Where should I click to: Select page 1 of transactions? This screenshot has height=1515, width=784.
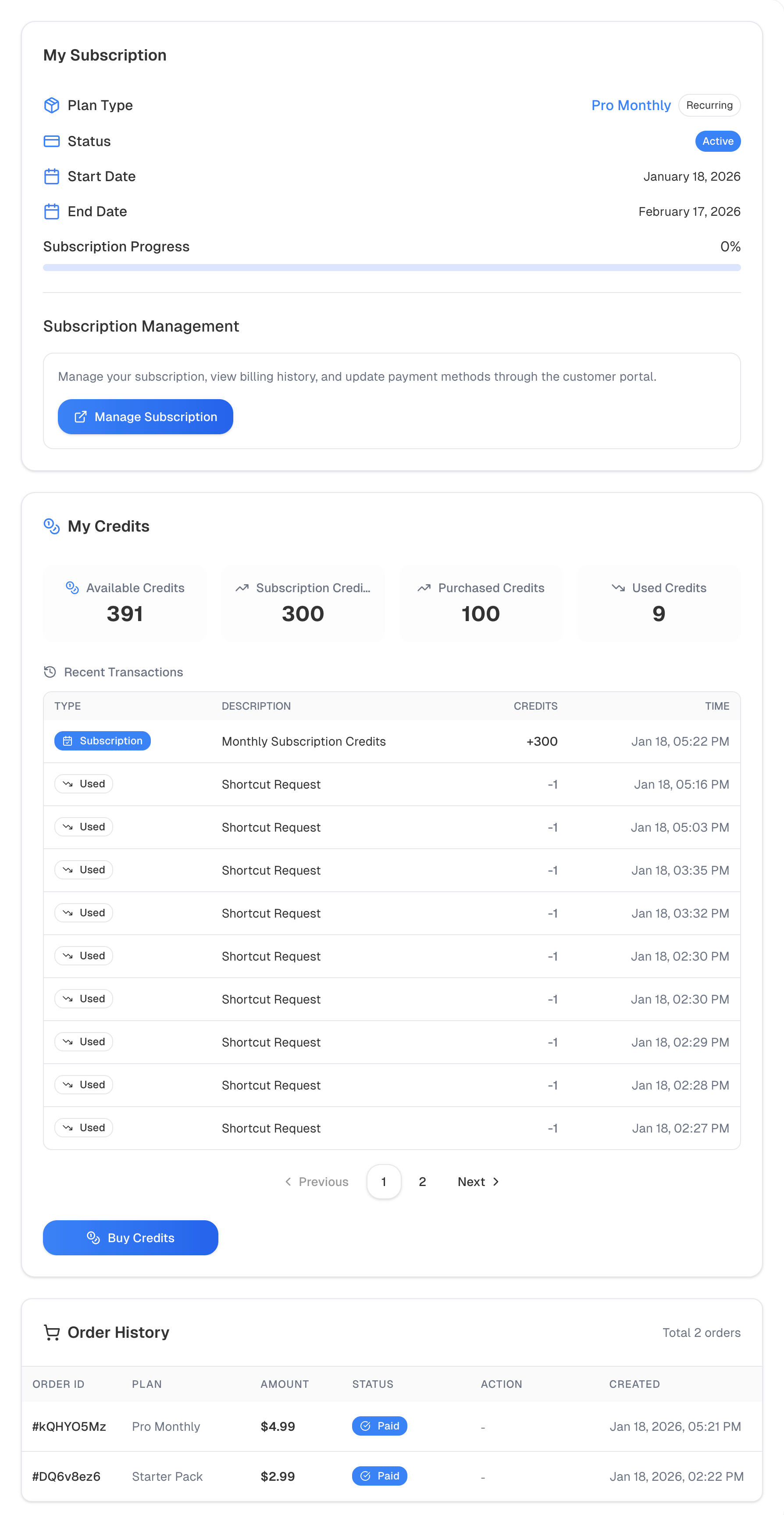(384, 1182)
